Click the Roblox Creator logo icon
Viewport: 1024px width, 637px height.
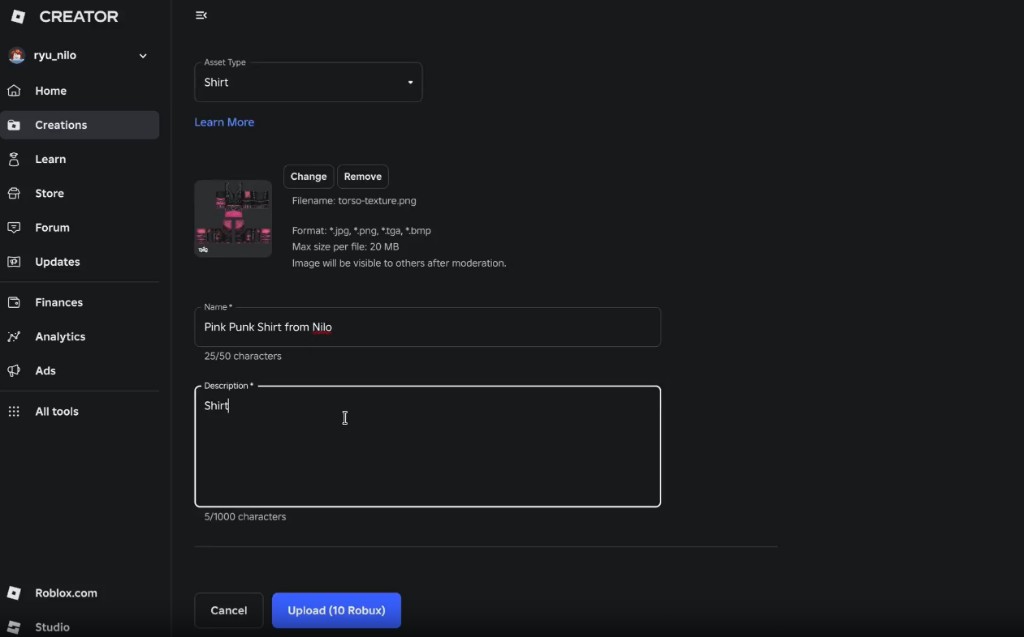(x=18, y=16)
